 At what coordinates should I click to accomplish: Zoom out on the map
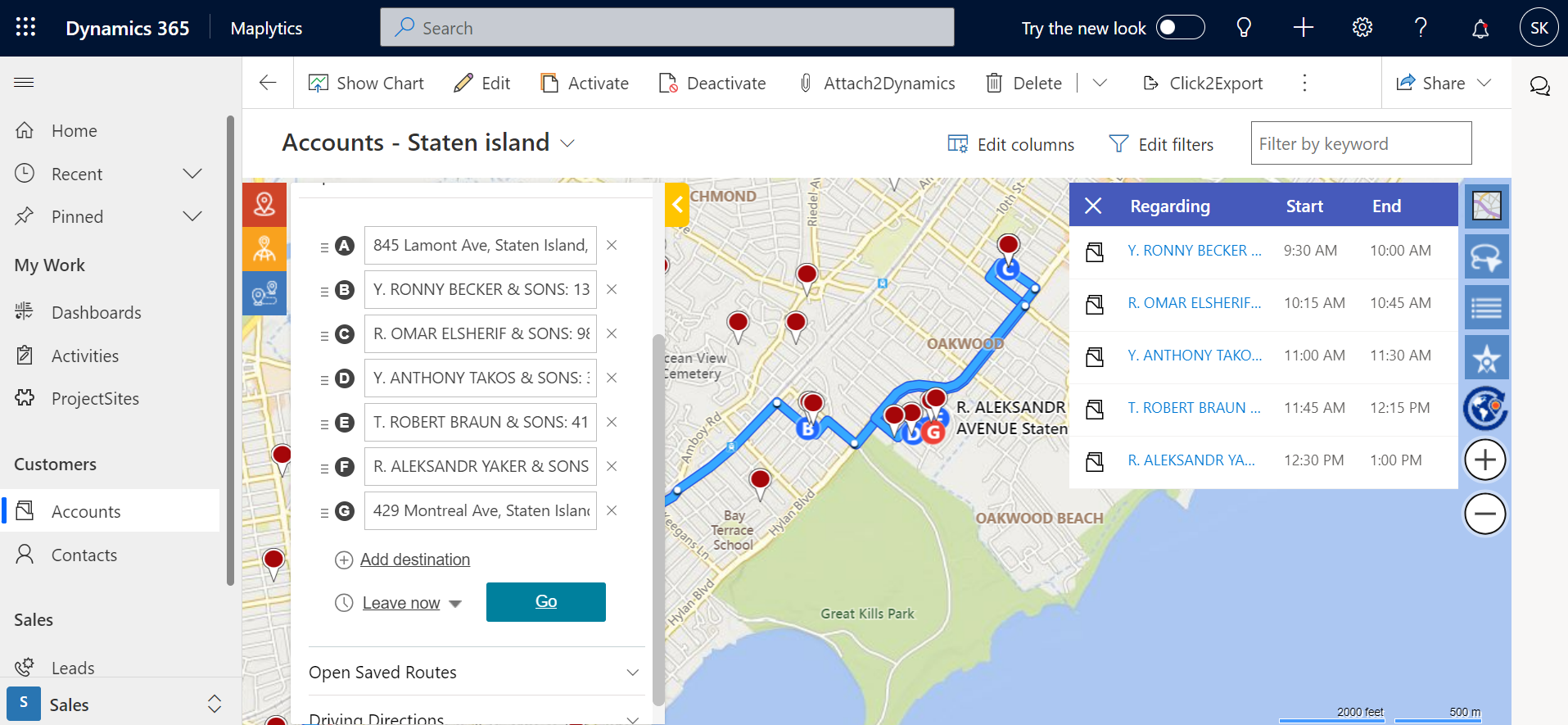1485,514
